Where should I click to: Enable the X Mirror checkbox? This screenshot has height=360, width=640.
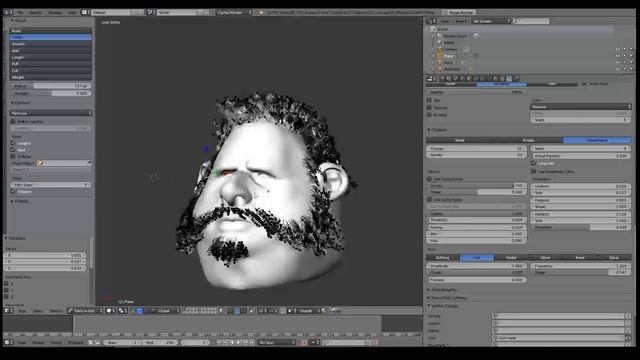click(x=13, y=156)
